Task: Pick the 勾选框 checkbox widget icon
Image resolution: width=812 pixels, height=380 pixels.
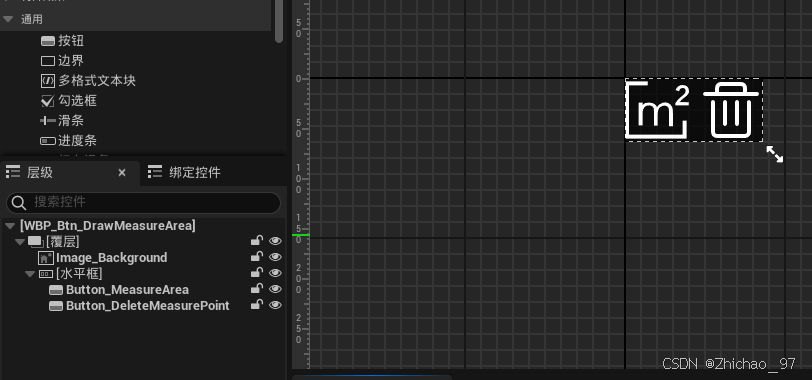Action: pos(48,101)
